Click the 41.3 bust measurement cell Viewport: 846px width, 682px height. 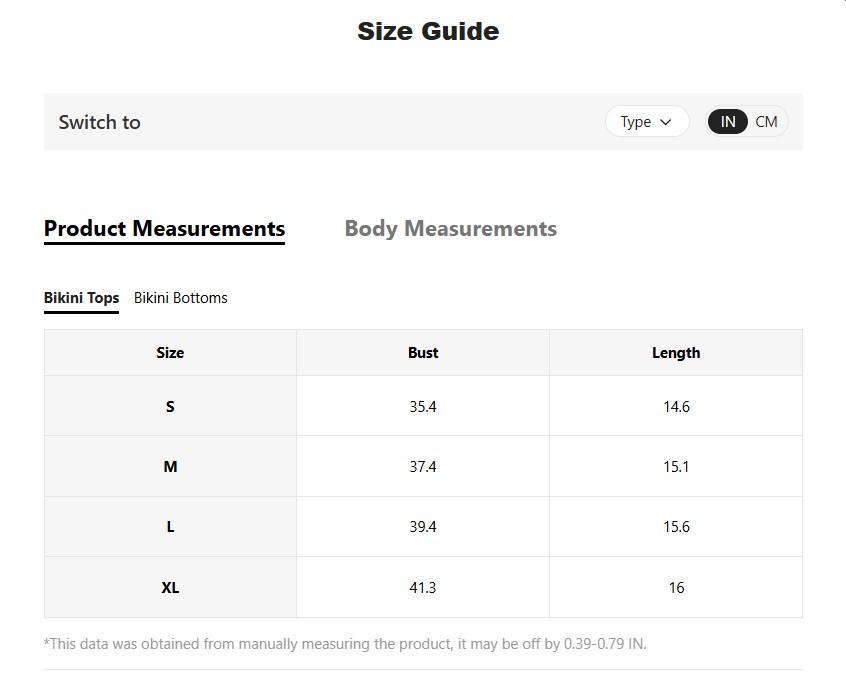click(x=423, y=588)
